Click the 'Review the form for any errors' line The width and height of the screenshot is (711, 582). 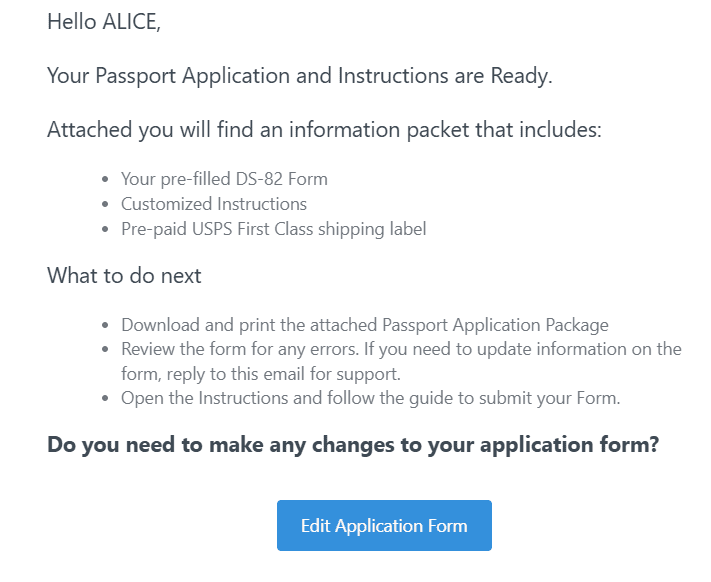click(x=401, y=349)
